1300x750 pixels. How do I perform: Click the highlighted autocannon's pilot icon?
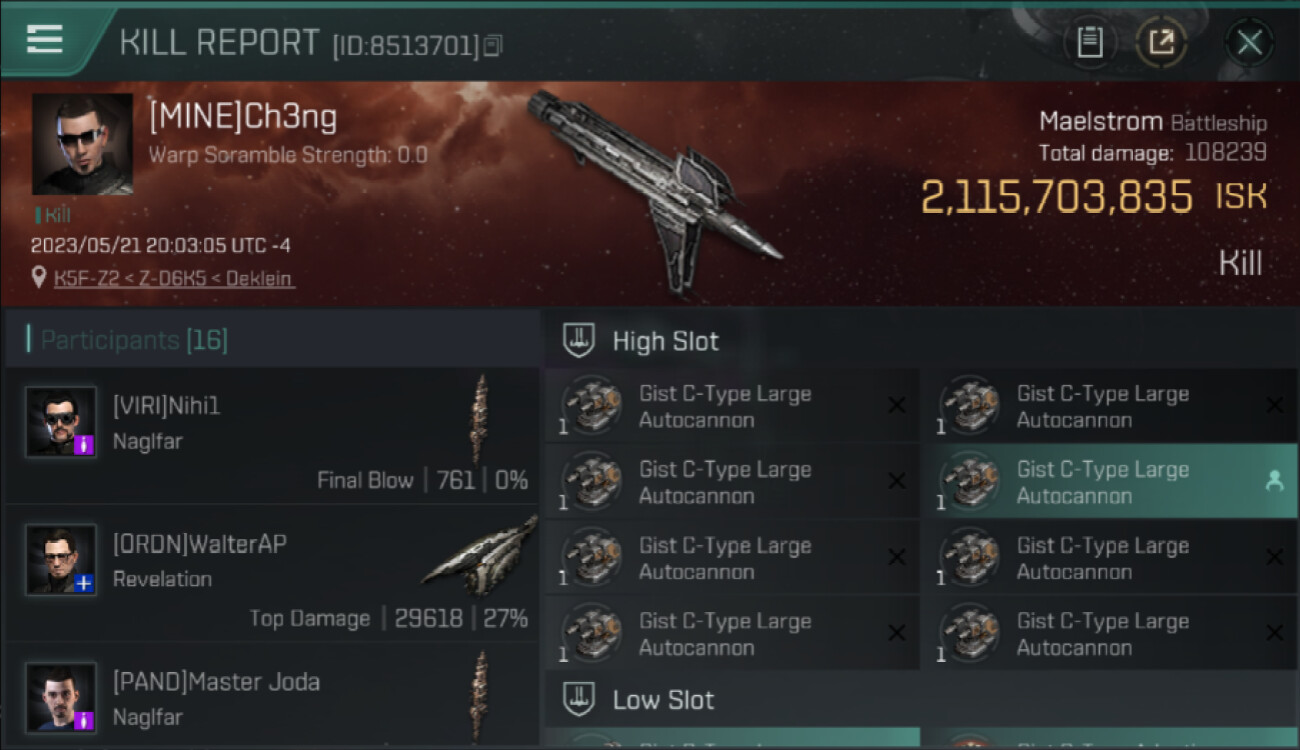(1274, 481)
